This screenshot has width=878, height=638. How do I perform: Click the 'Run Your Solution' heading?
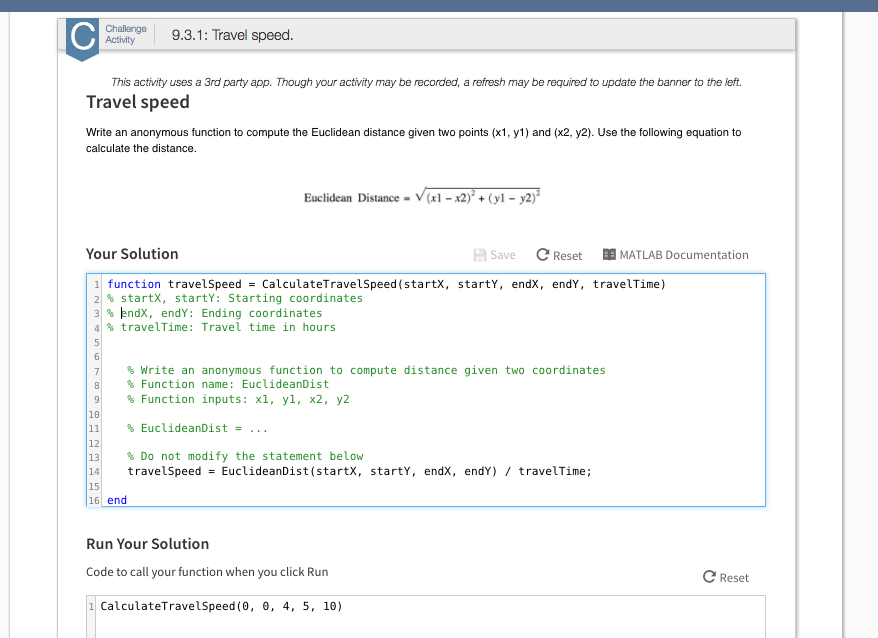pyautogui.click(x=147, y=544)
